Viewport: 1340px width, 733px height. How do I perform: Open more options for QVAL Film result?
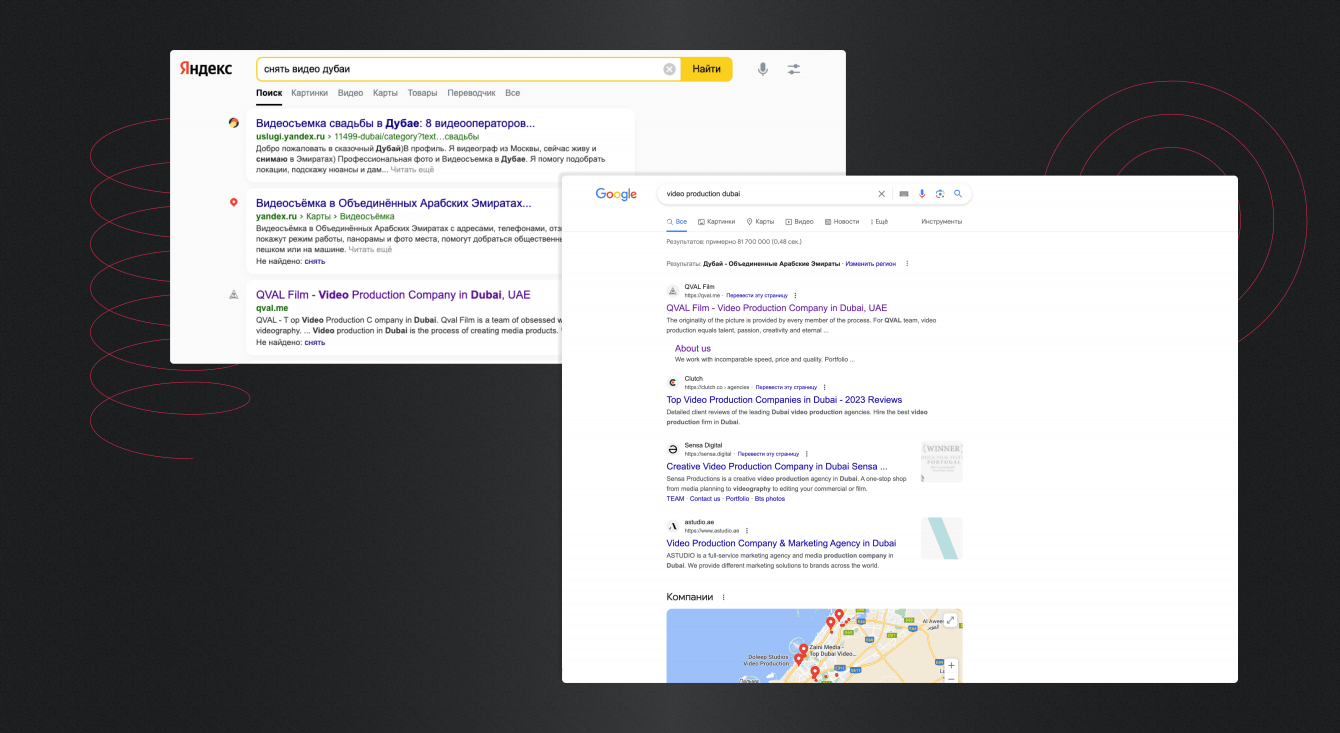pyautogui.click(x=795, y=295)
